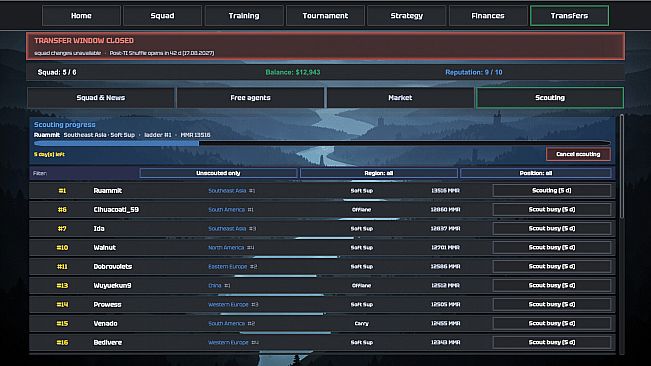Select the Transfers tab

point(569,16)
